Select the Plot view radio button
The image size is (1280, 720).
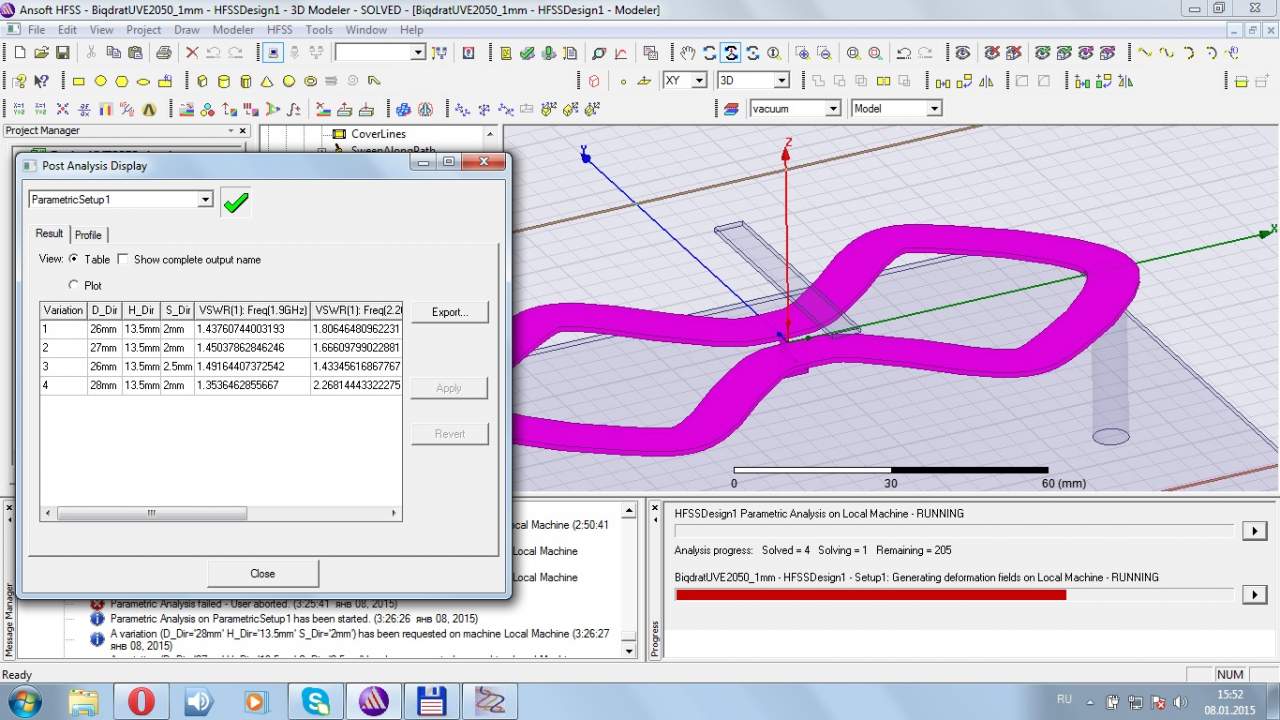pos(74,285)
